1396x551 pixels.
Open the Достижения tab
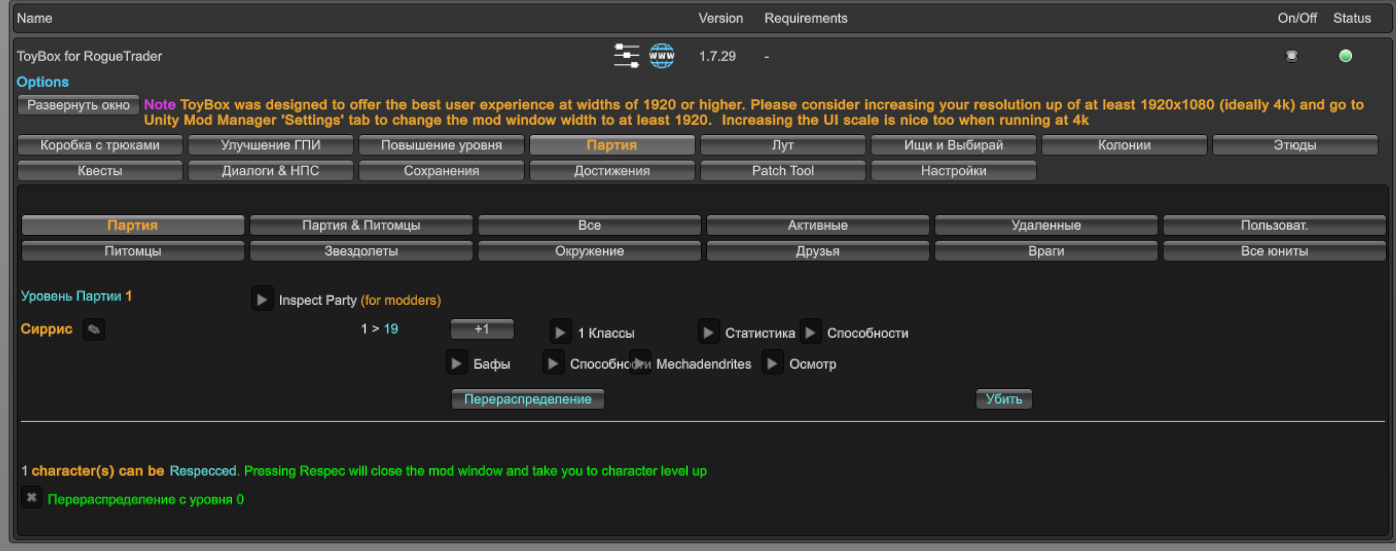[x=612, y=171]
